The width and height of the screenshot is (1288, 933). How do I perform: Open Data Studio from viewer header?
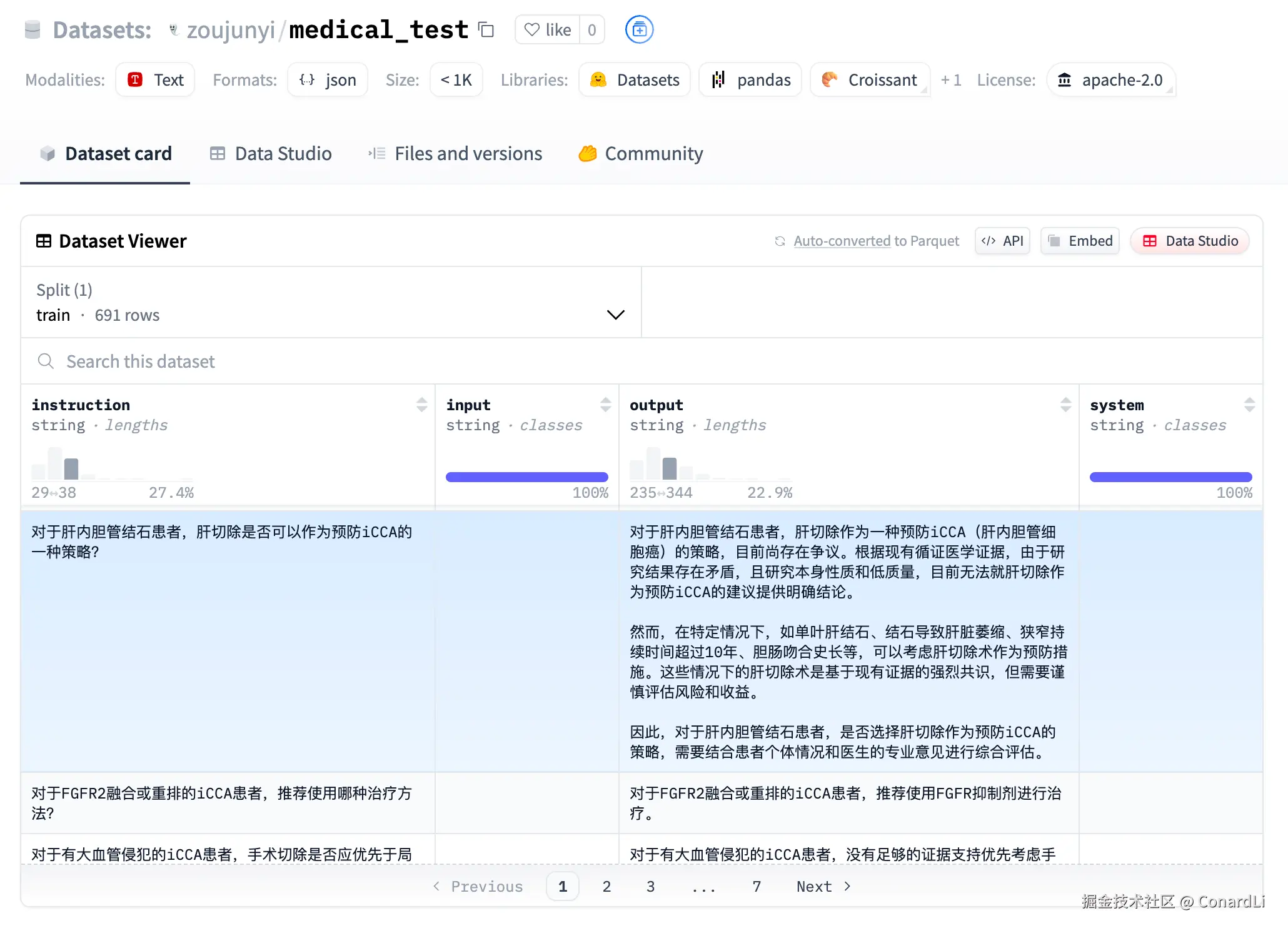1190,241
